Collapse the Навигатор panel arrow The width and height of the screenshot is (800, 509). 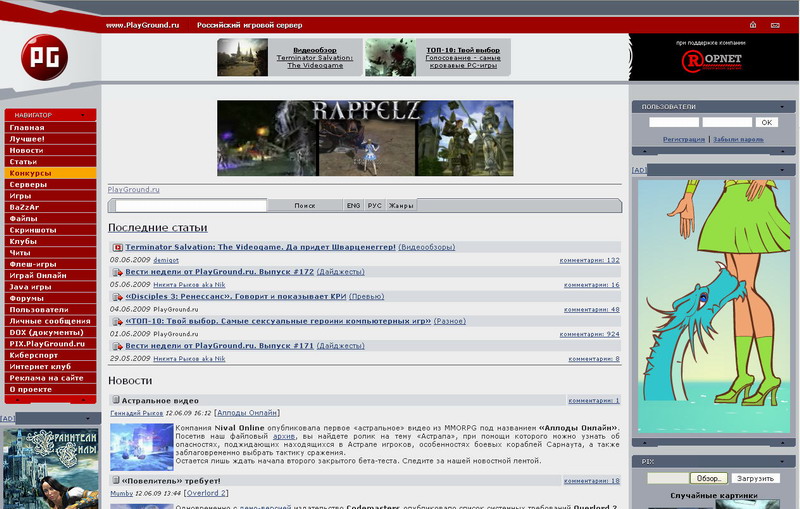(x=83, y=115)
